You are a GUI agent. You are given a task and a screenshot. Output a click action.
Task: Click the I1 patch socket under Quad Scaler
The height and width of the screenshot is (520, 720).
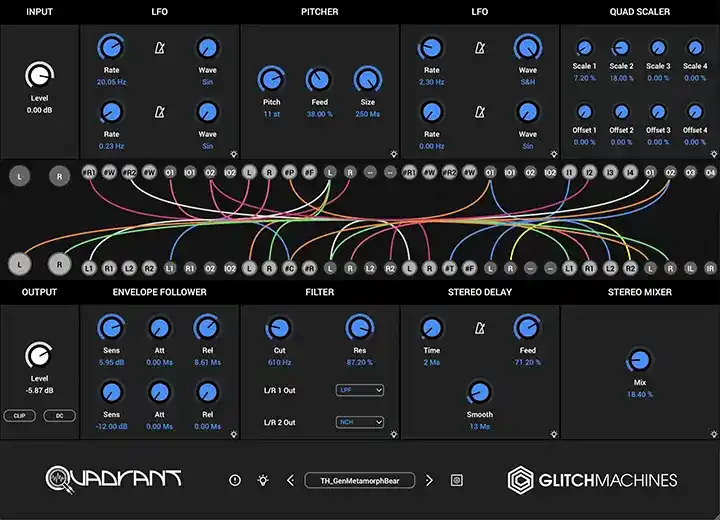569,172
